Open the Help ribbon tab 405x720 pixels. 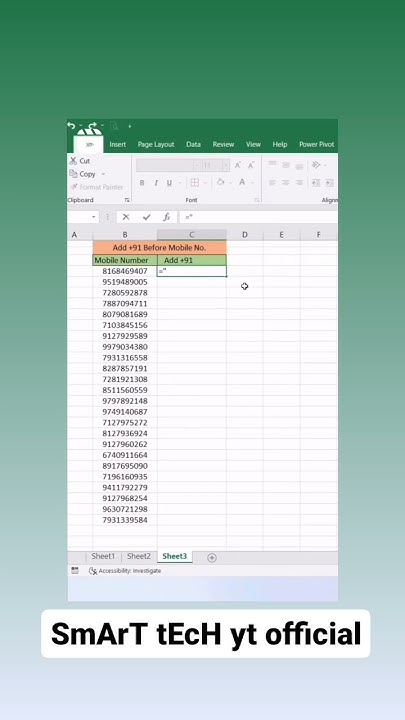click(280, 144)
